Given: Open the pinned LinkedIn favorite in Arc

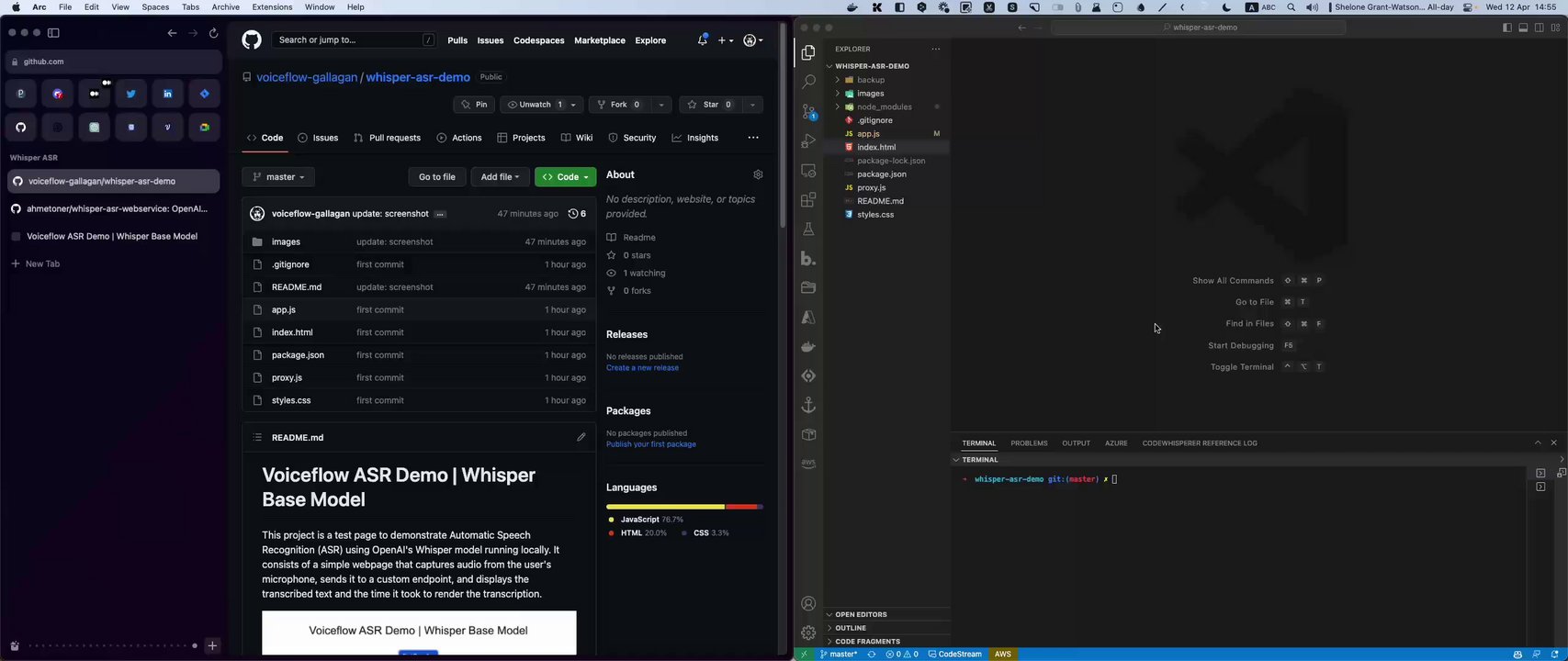Looking at the screenshot, I should pyautogui.click(x=168, y=94).
